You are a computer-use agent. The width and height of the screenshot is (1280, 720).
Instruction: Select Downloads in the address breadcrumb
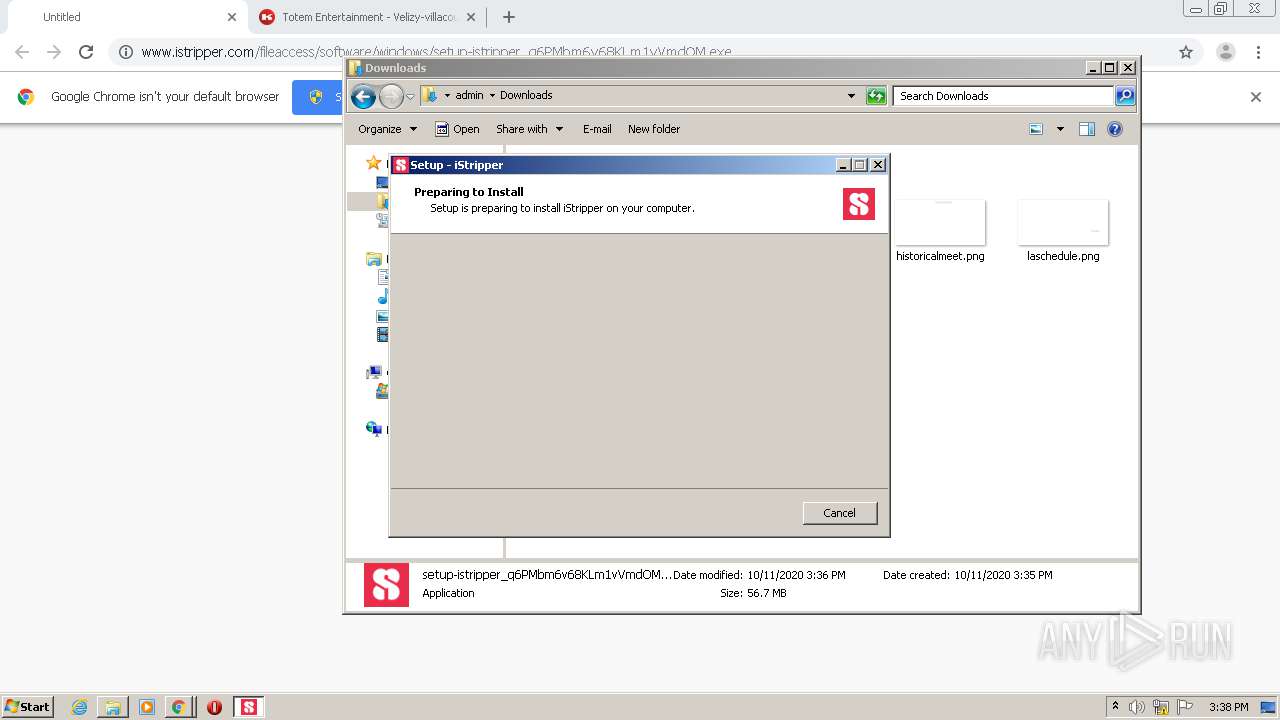pyautogui.click(x=526, y=95)
